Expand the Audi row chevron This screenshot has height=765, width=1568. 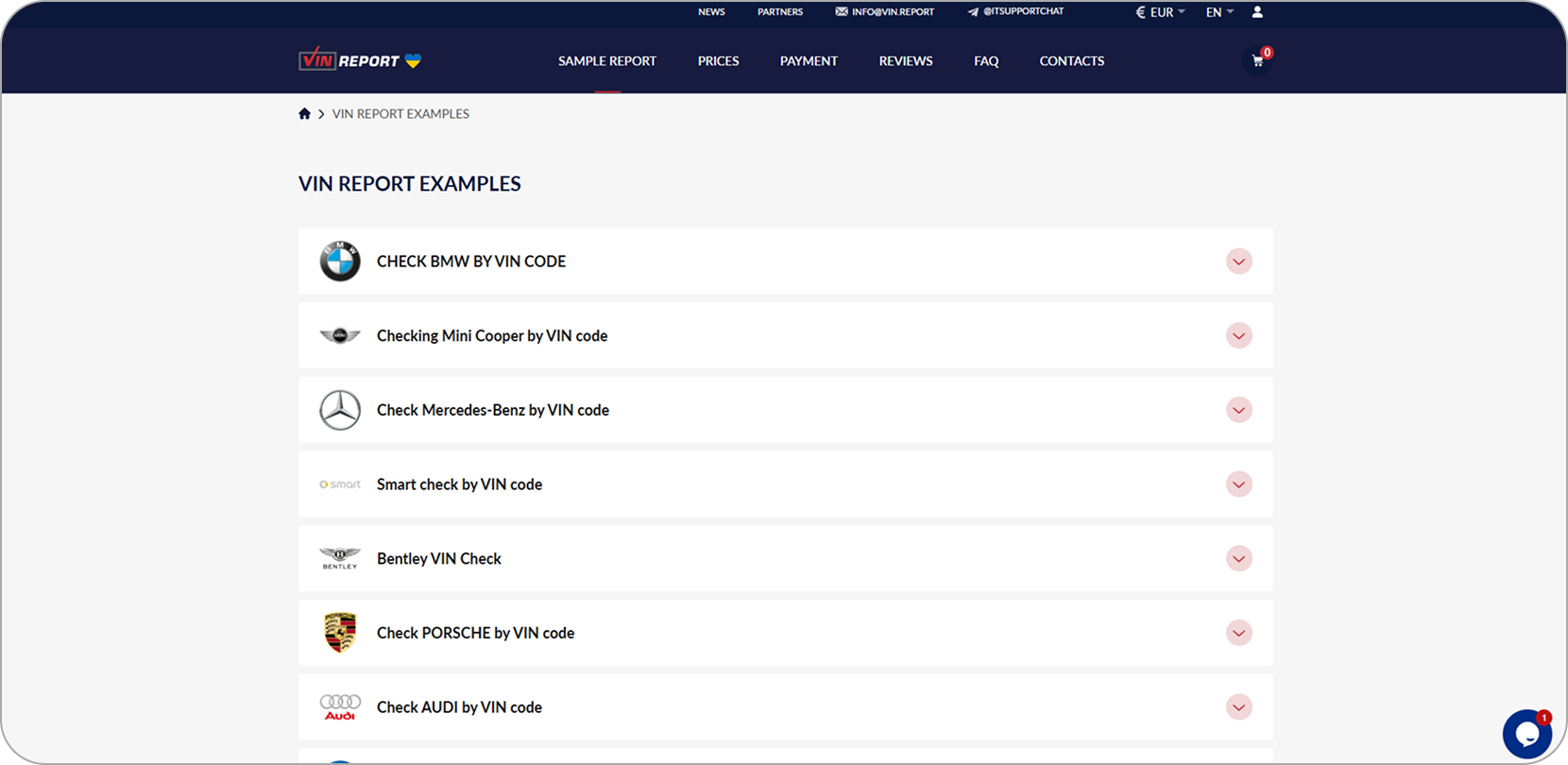tap(1239, 707)
